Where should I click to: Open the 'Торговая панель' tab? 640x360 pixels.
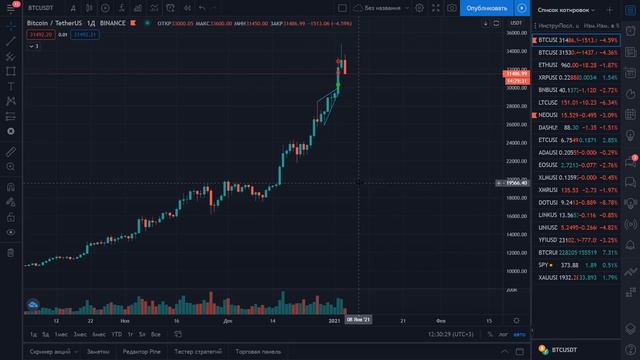258,351
